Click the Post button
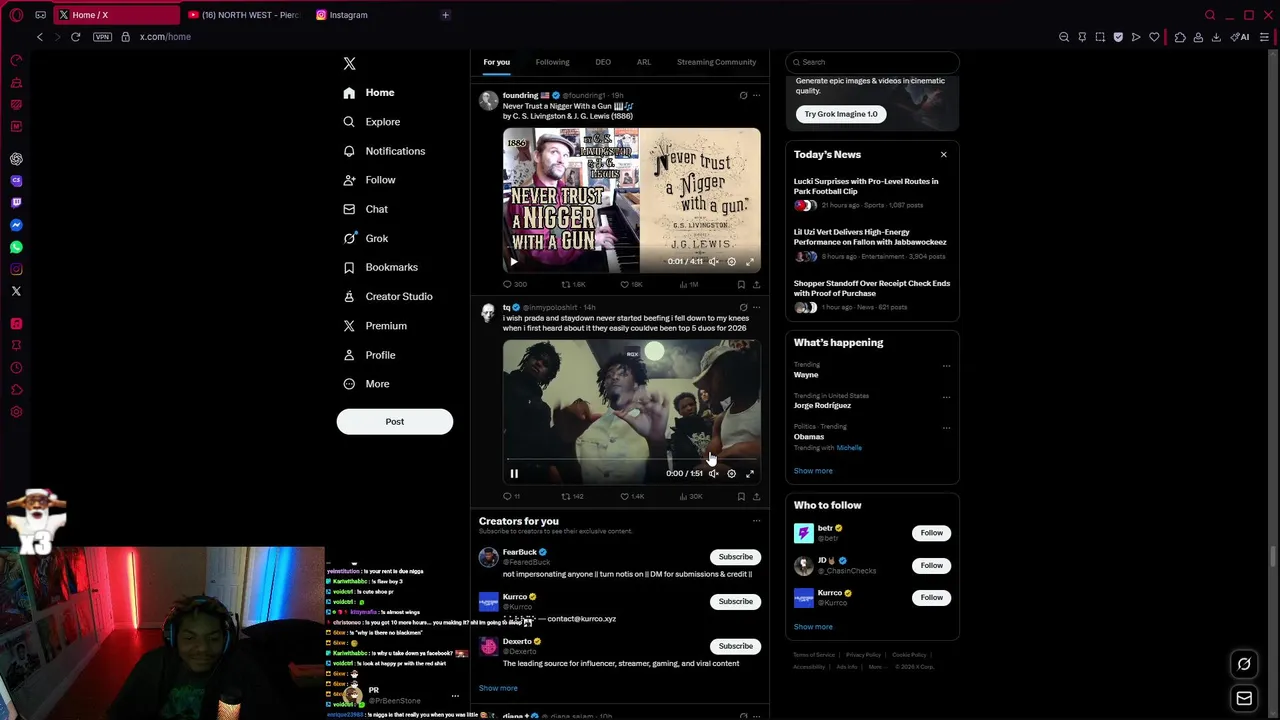Screen dimensions: 1280x720 click(x=395, y=421)
